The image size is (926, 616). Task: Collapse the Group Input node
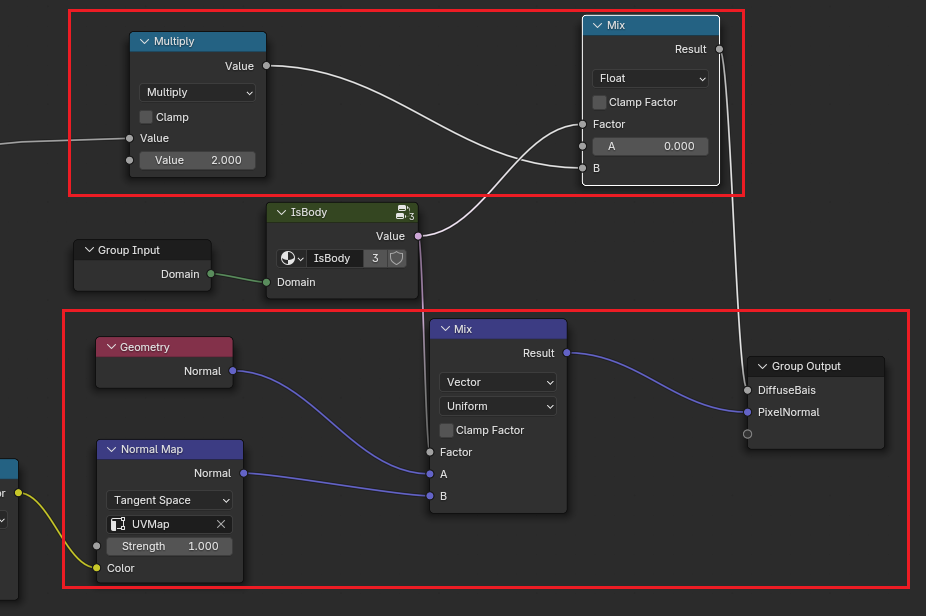click(88, 250)
